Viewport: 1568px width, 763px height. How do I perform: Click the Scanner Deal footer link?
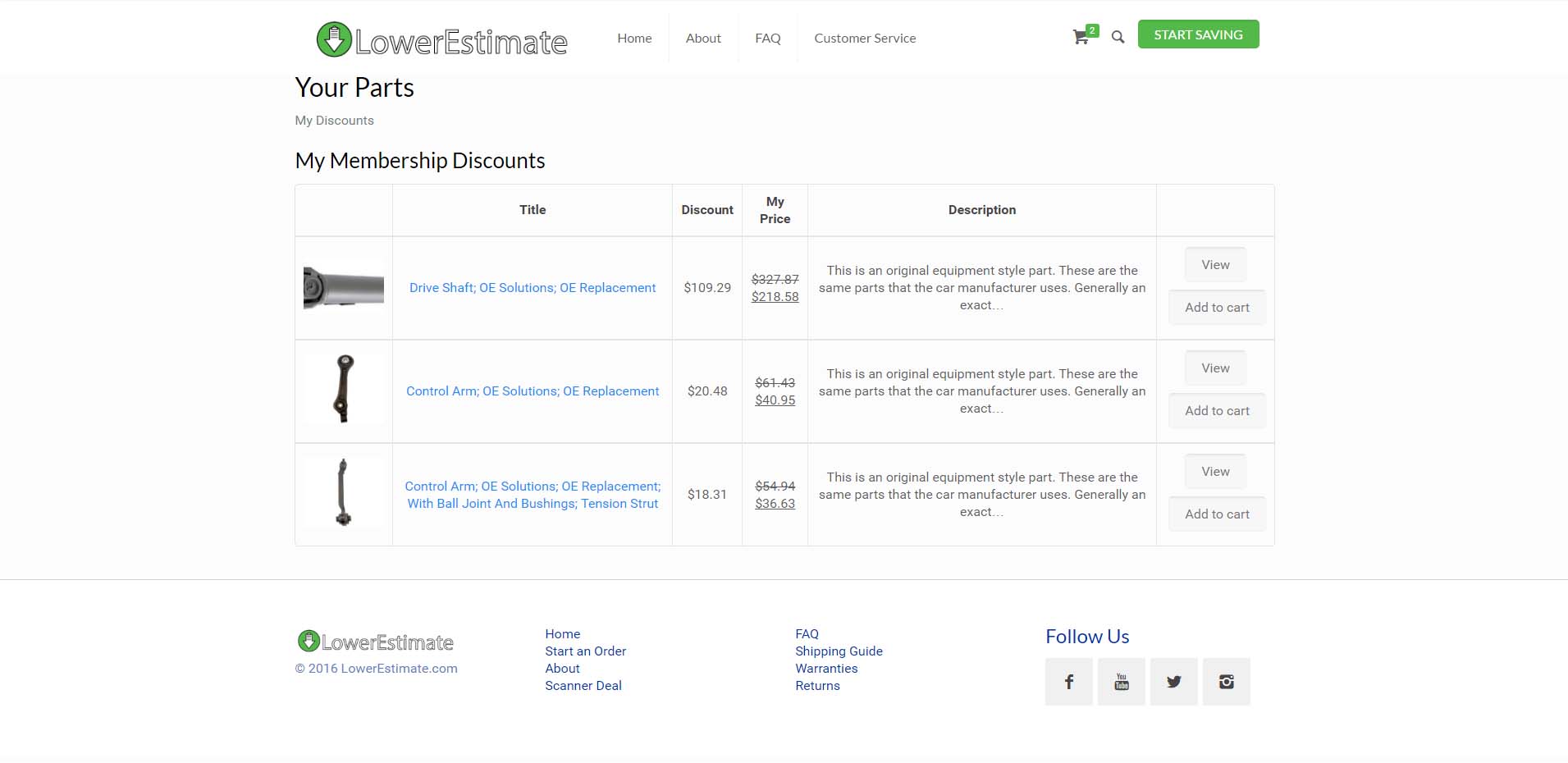583,686
